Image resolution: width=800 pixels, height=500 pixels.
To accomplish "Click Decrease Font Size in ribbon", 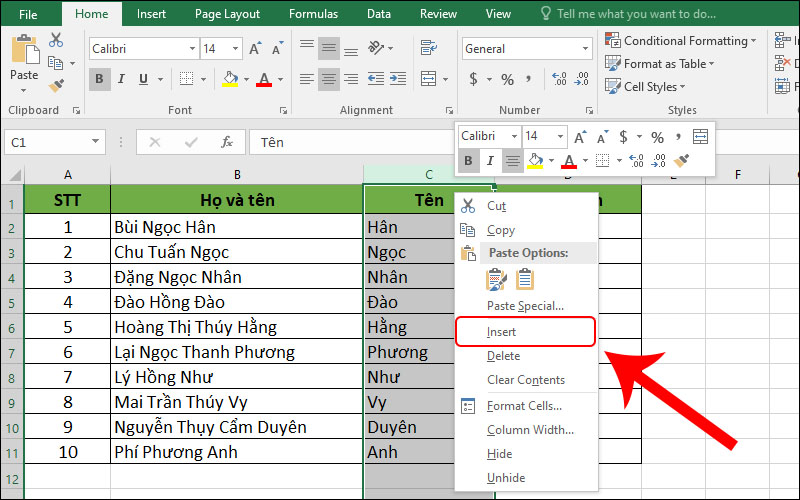I will coord(278,49).
